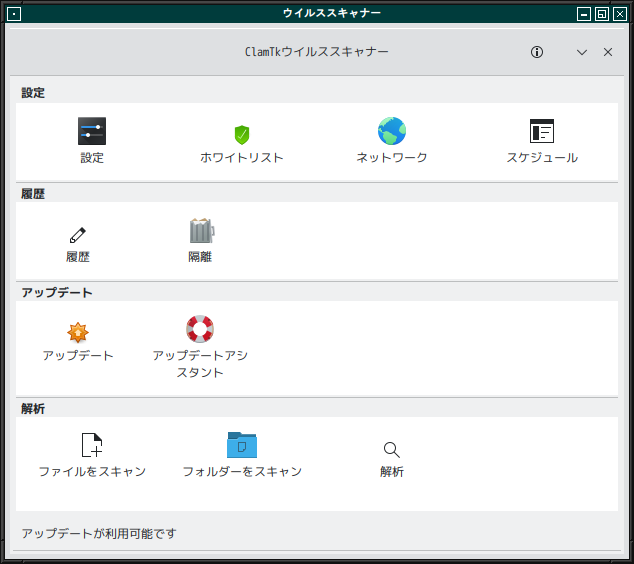Open the ホワイトリスト shield icon
Image resolution: width=634 pixels, height=564 pixels.
[242, 135]
